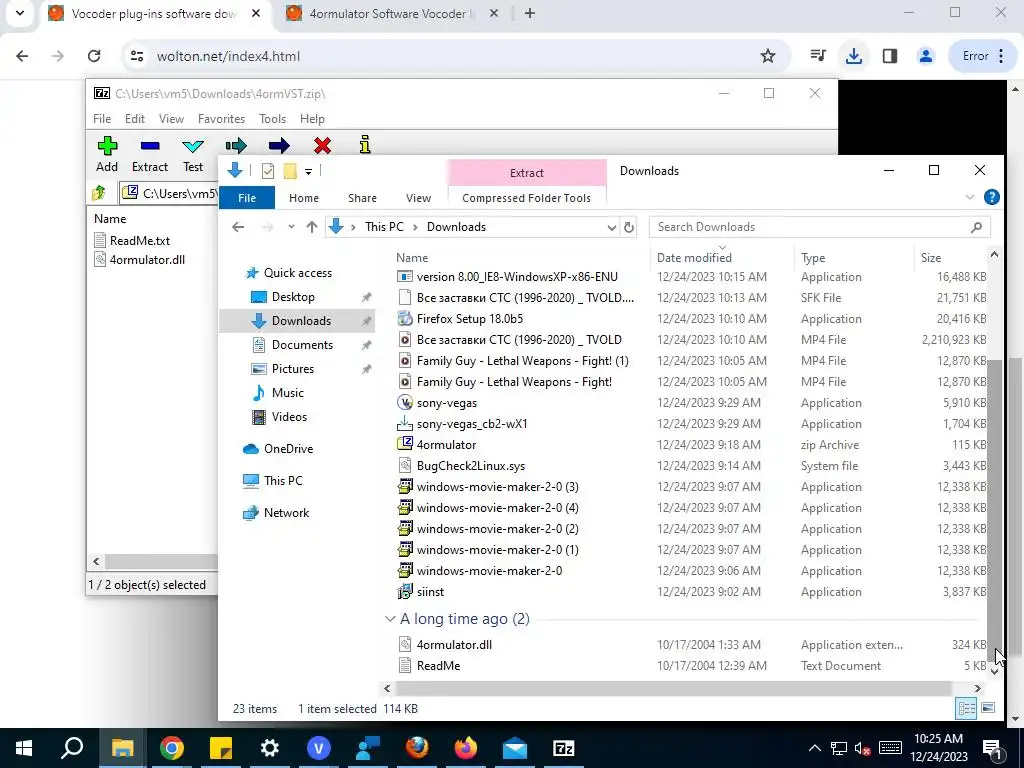Click the 7-Zip up-folder icon beside address
1024x768 pixels.
(x=99, y=193)
